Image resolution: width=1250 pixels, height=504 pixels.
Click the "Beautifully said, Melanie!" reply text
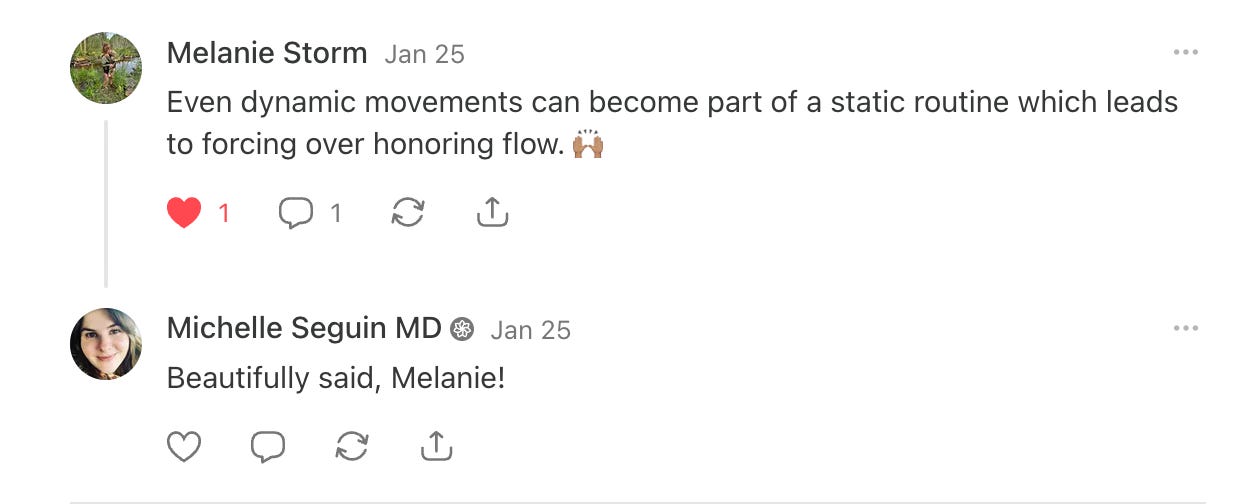336,378
